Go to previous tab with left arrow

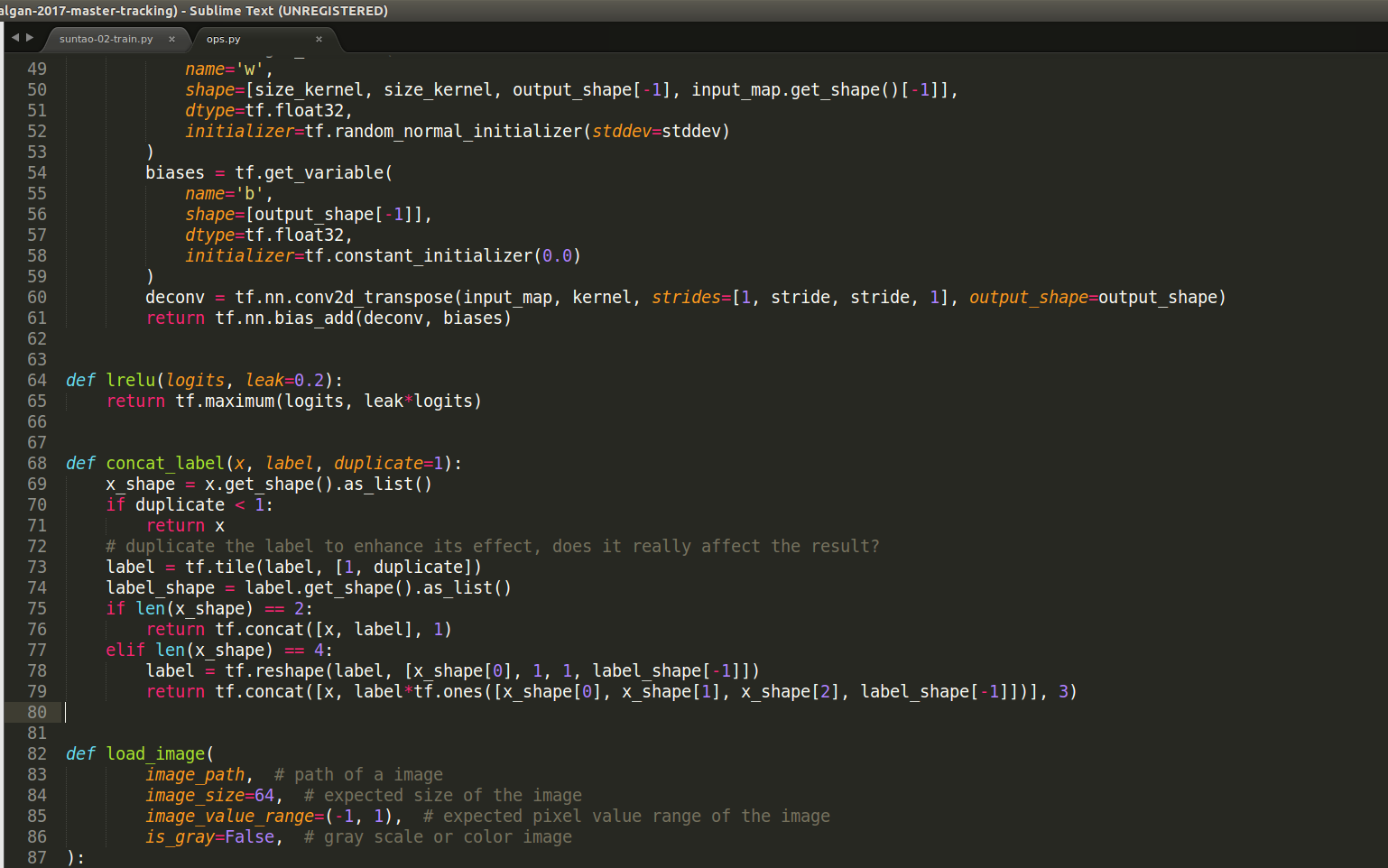[14, 38]
